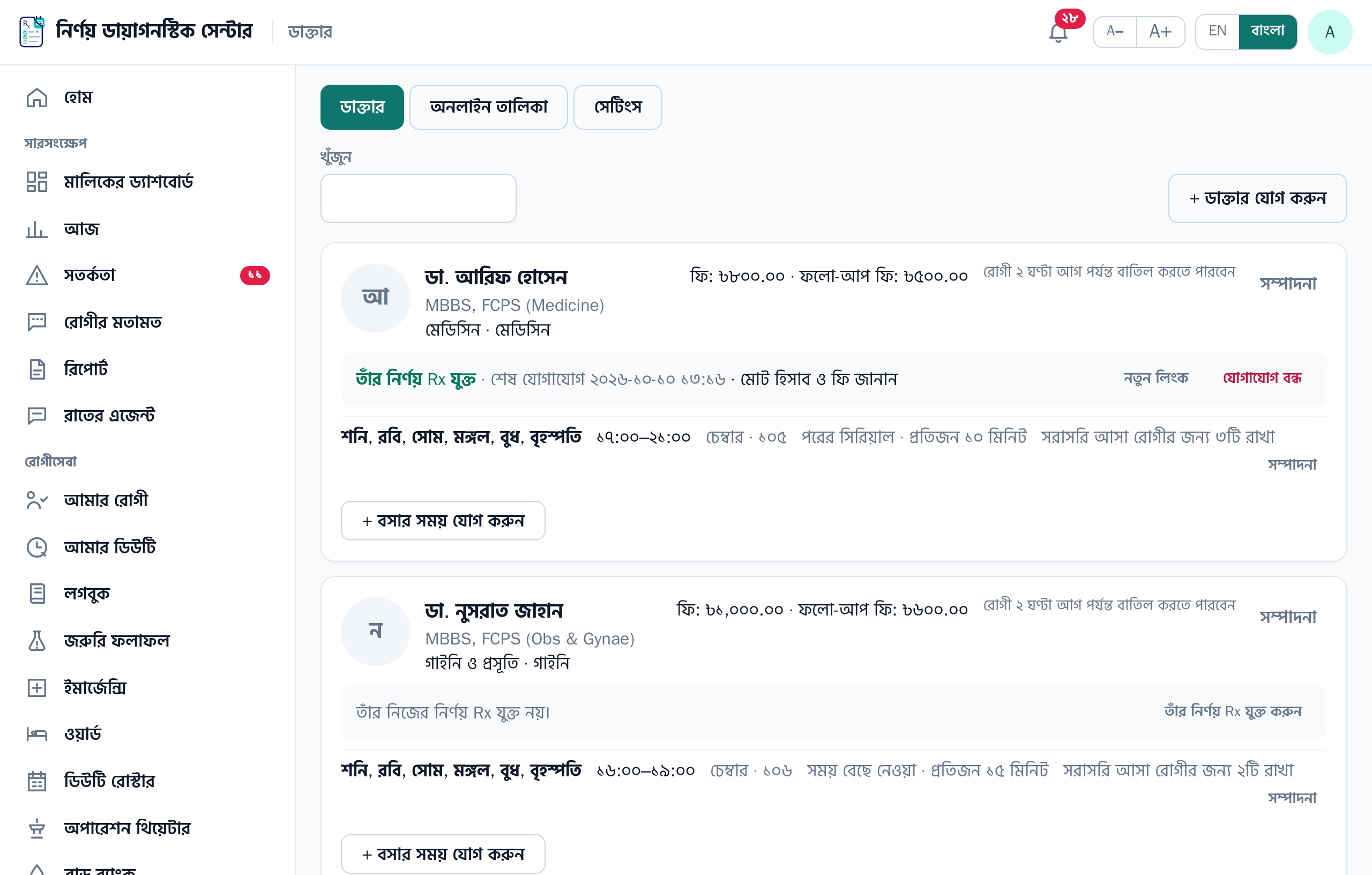Click মোট হিসাব ও ফি জানান link
1372x875 pixels.
click(x=819, y=379)
